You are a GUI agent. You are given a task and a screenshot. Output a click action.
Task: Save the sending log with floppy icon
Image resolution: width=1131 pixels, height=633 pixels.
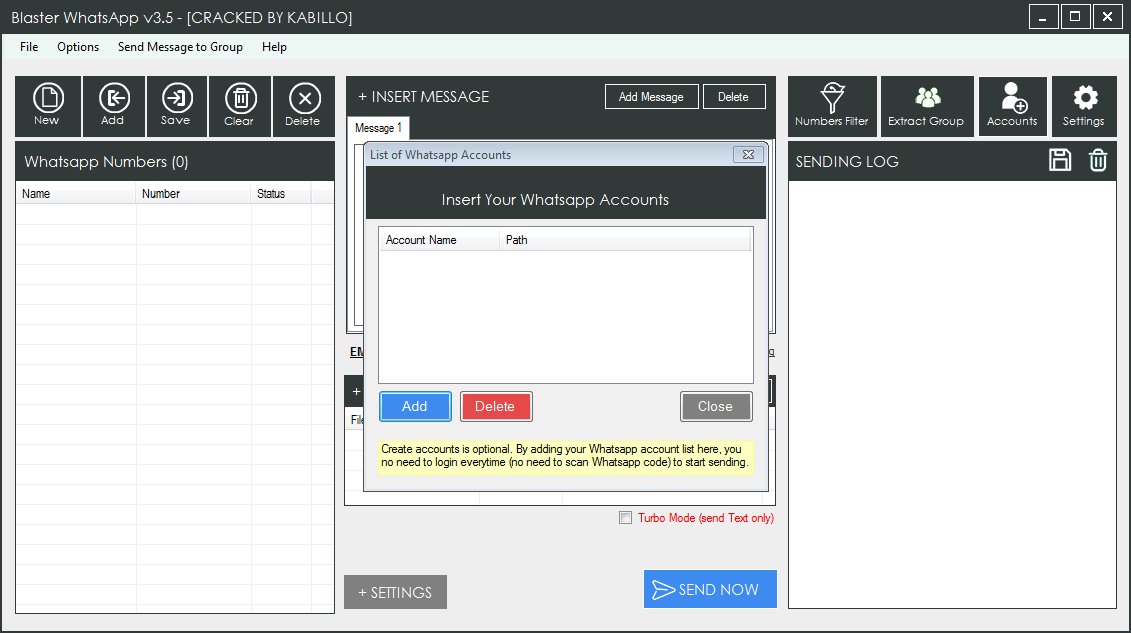(1060, 160)
